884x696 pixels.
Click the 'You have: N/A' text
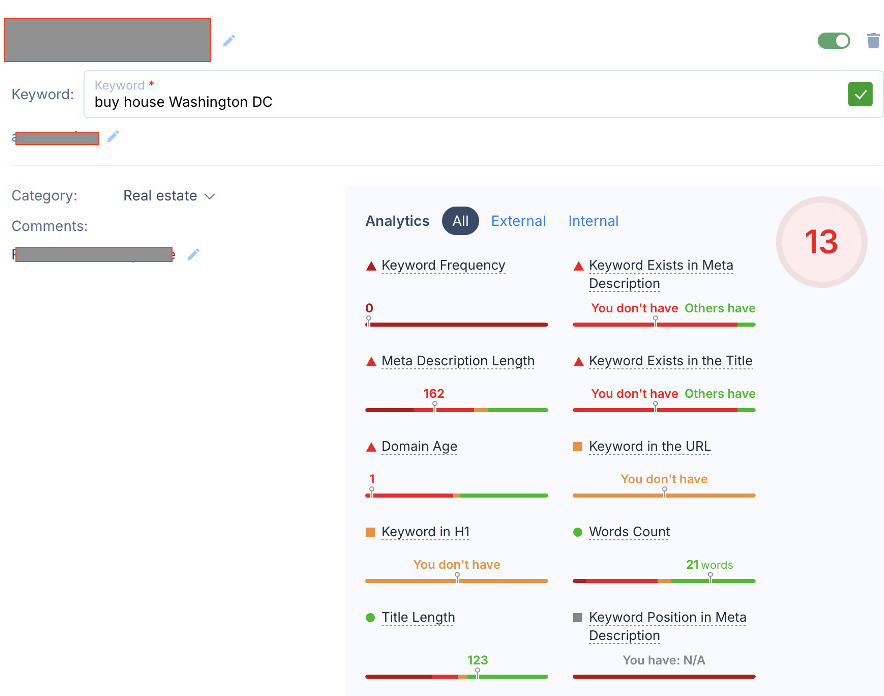pos(664,660)
